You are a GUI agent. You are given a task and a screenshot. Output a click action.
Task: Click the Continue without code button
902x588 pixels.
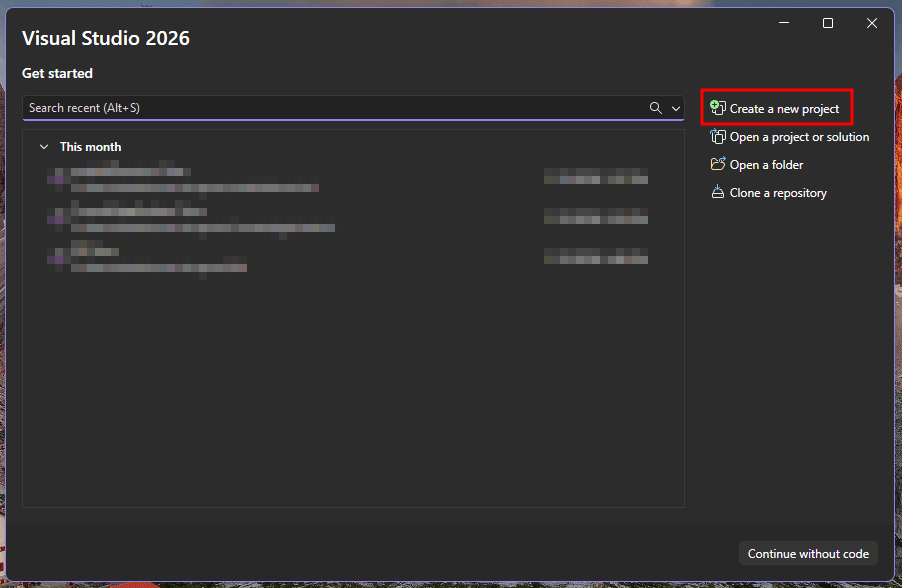pos(807,554)
